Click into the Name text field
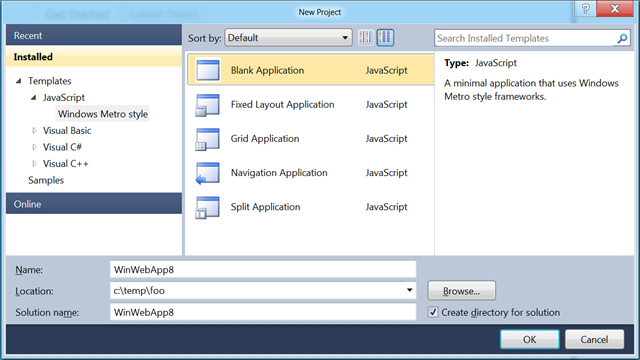The image size is (640, 360). click(x=263, y=269)
